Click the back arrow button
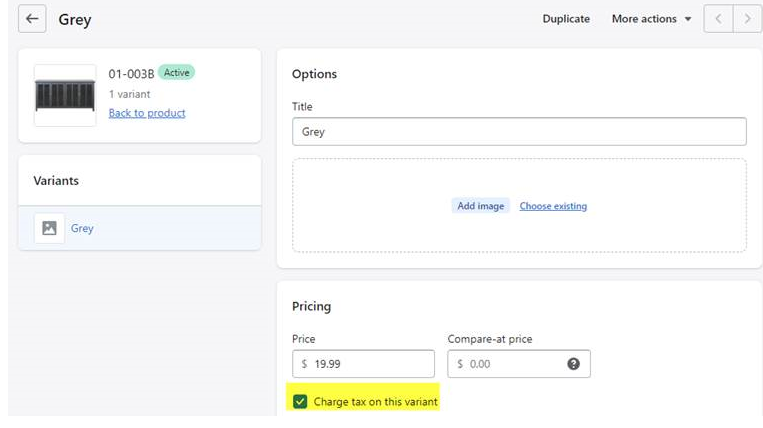 pos(32,19)
